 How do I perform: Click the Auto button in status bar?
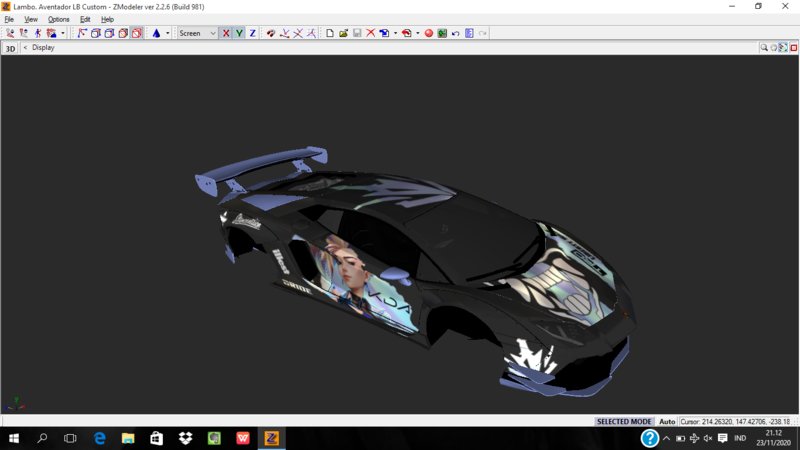click(x=667, y=421)
